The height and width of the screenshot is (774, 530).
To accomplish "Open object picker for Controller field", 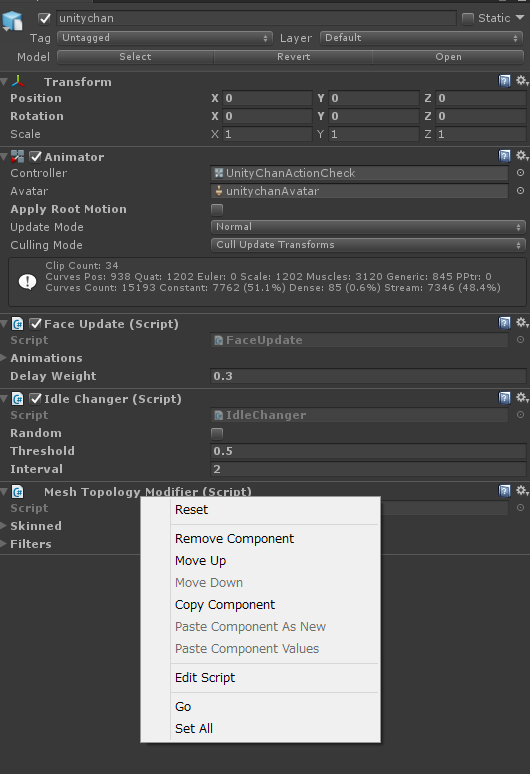I will pyautogui.click(x=520, y=173).
